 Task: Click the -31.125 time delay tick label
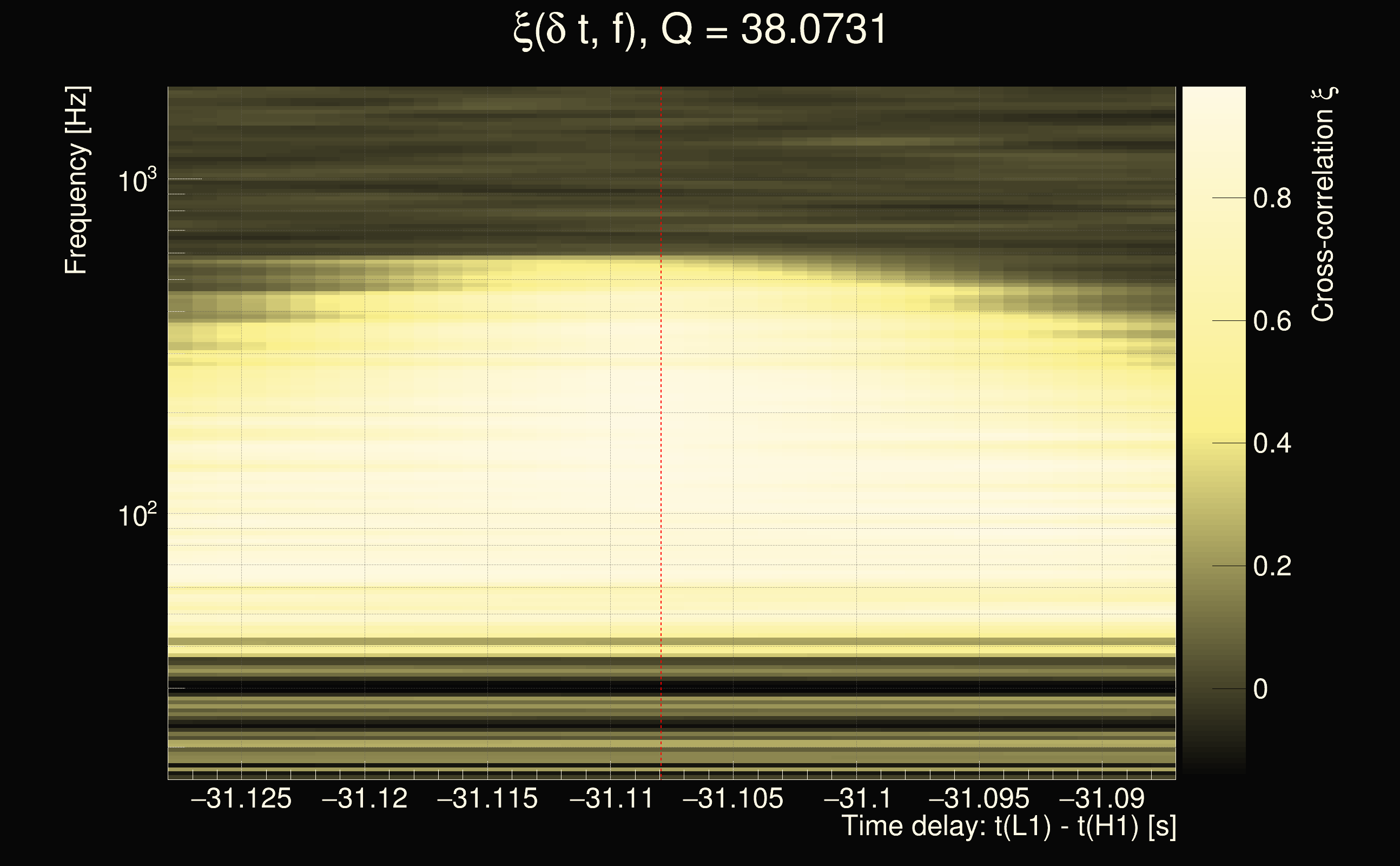point(241,798)
